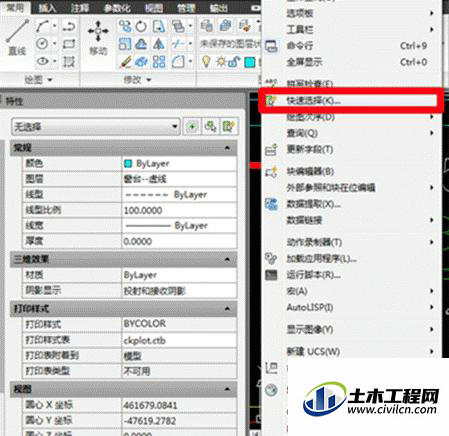Viewport: 449px width, 436px height.
Task: Choose 快速选择(K)... menu item
Action: pos(350,100)
